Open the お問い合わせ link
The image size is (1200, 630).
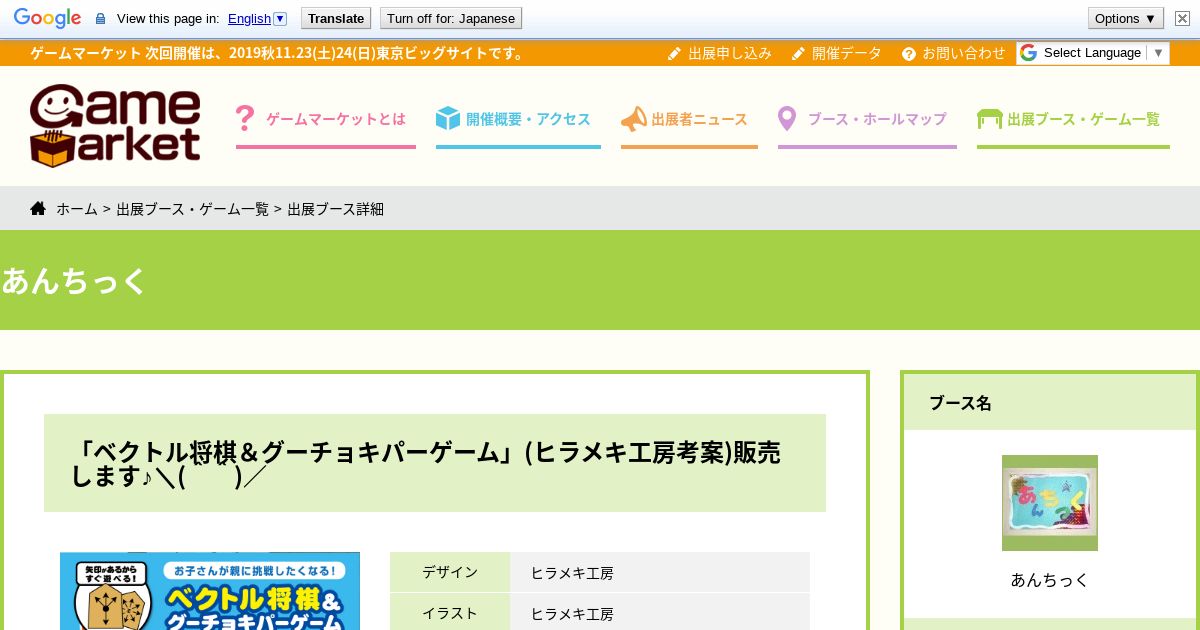(964, 53)
